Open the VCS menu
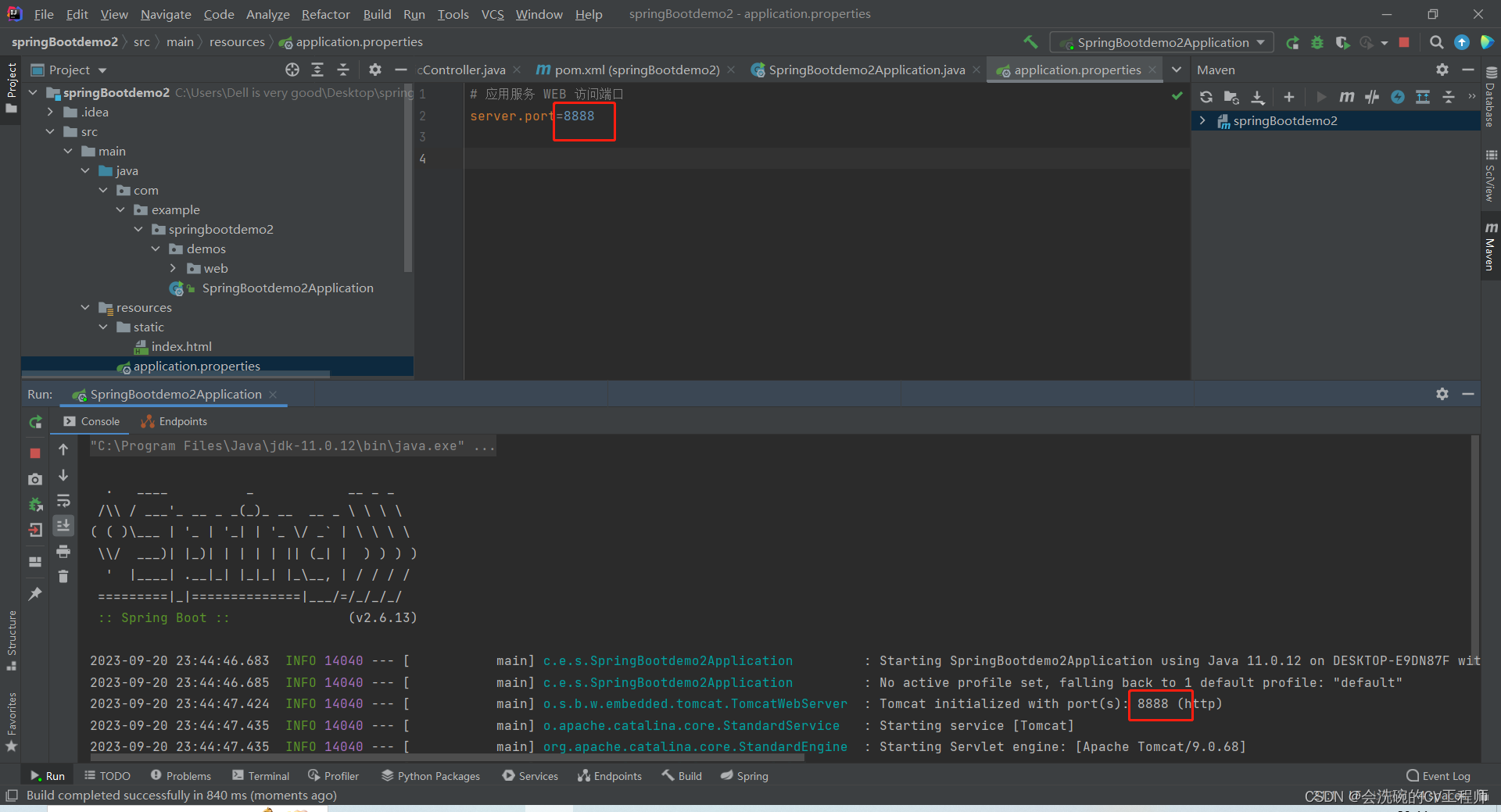Image resolution: width=1501 pixels, height=812 pixels. pos(493,14)
